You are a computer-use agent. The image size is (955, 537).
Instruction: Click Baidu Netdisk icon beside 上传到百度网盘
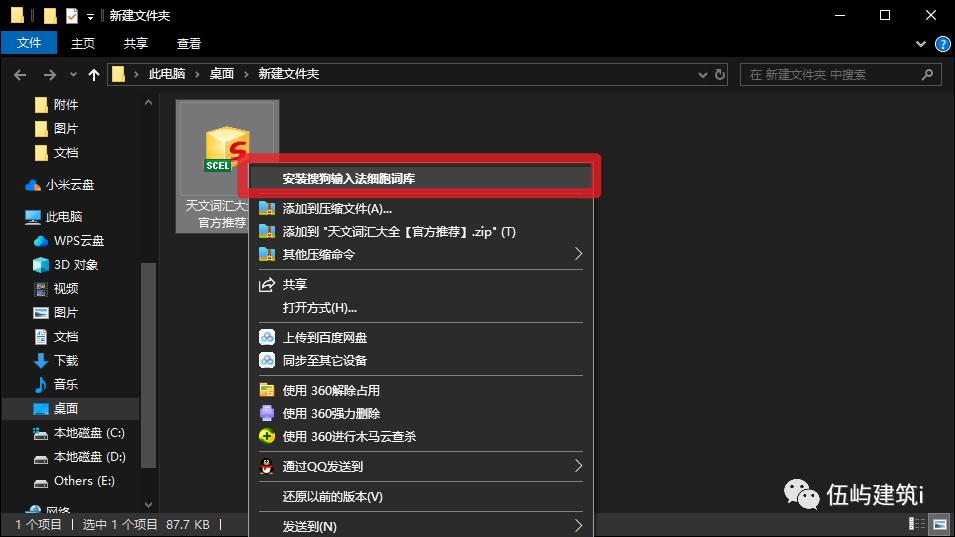tap(267, 337)
